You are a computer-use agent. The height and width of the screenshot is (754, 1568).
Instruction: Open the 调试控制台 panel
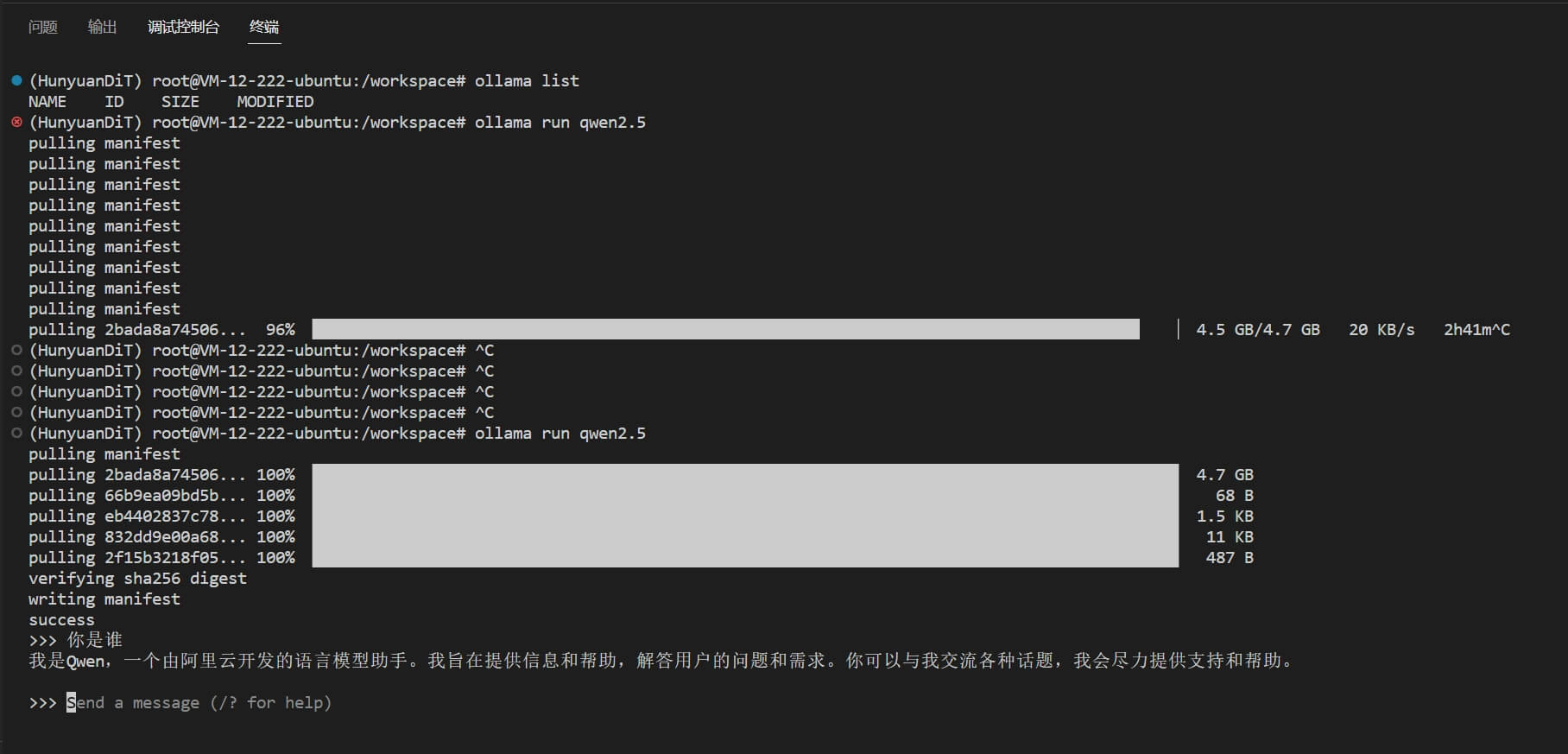182,27
